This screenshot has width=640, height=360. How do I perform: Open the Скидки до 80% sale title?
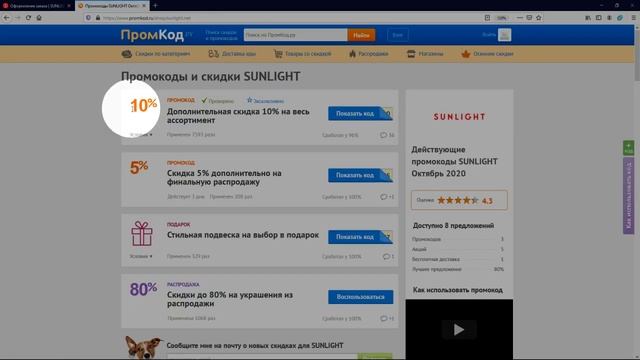(x=230, y=299)
